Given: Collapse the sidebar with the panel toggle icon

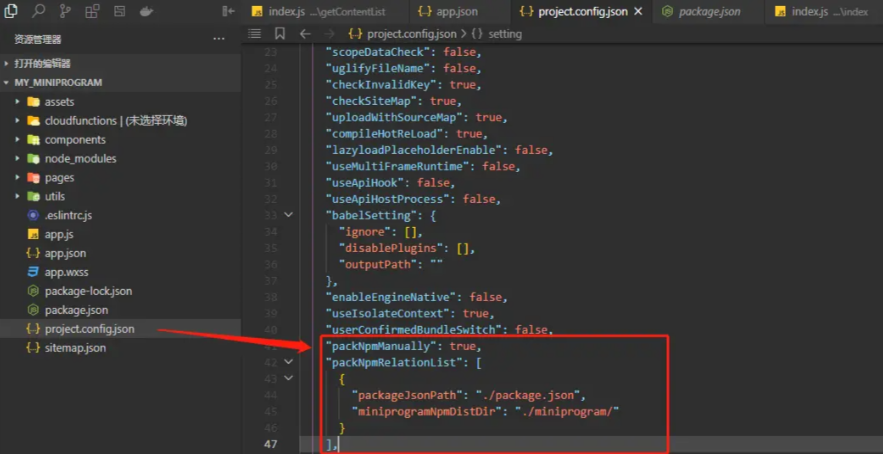Looking at the screenshot, I should pos(227,12).
